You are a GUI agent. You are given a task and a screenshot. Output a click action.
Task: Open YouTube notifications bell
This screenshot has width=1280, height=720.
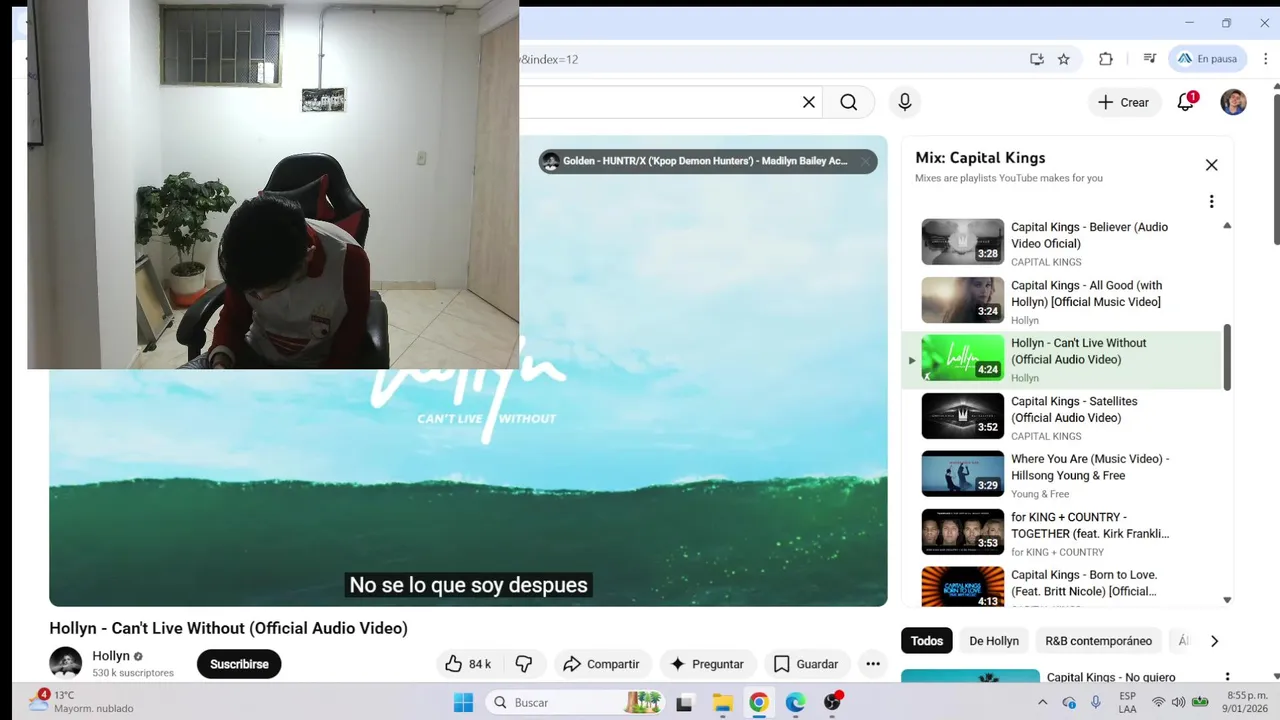(1186, 102)
